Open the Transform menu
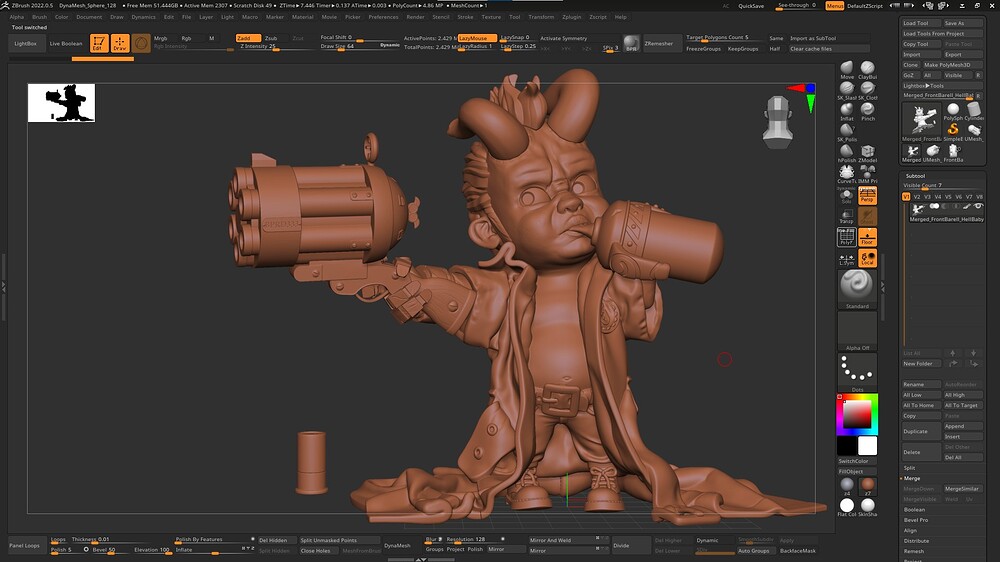1000x562 pixels. [x=541, y=17]
